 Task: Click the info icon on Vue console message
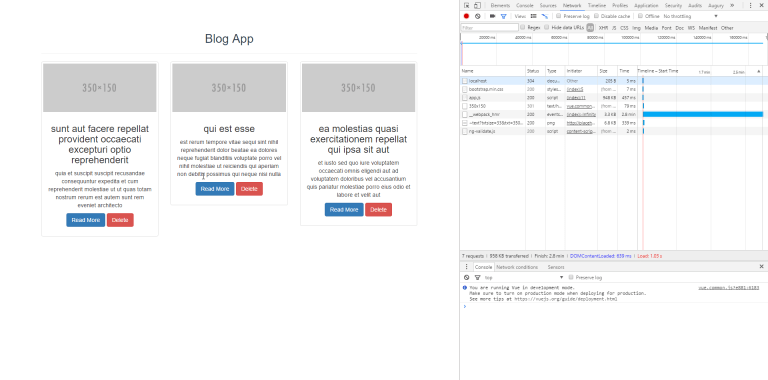[x=465, y=287]
